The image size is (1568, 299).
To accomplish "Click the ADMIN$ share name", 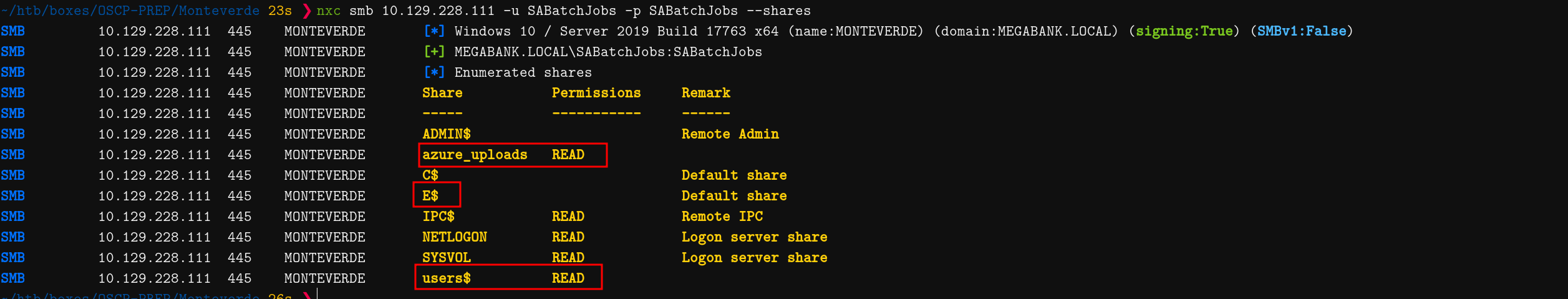I will click(447, 134).
